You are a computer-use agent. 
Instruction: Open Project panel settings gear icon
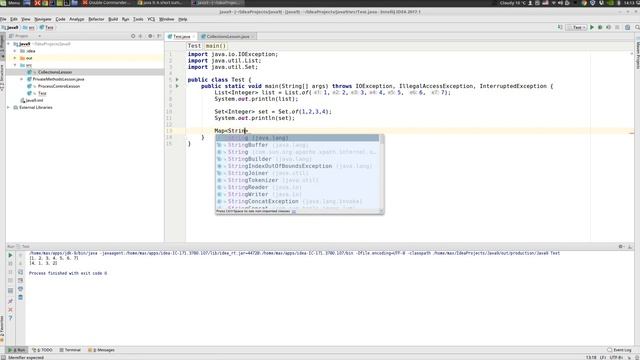[150, 36]
